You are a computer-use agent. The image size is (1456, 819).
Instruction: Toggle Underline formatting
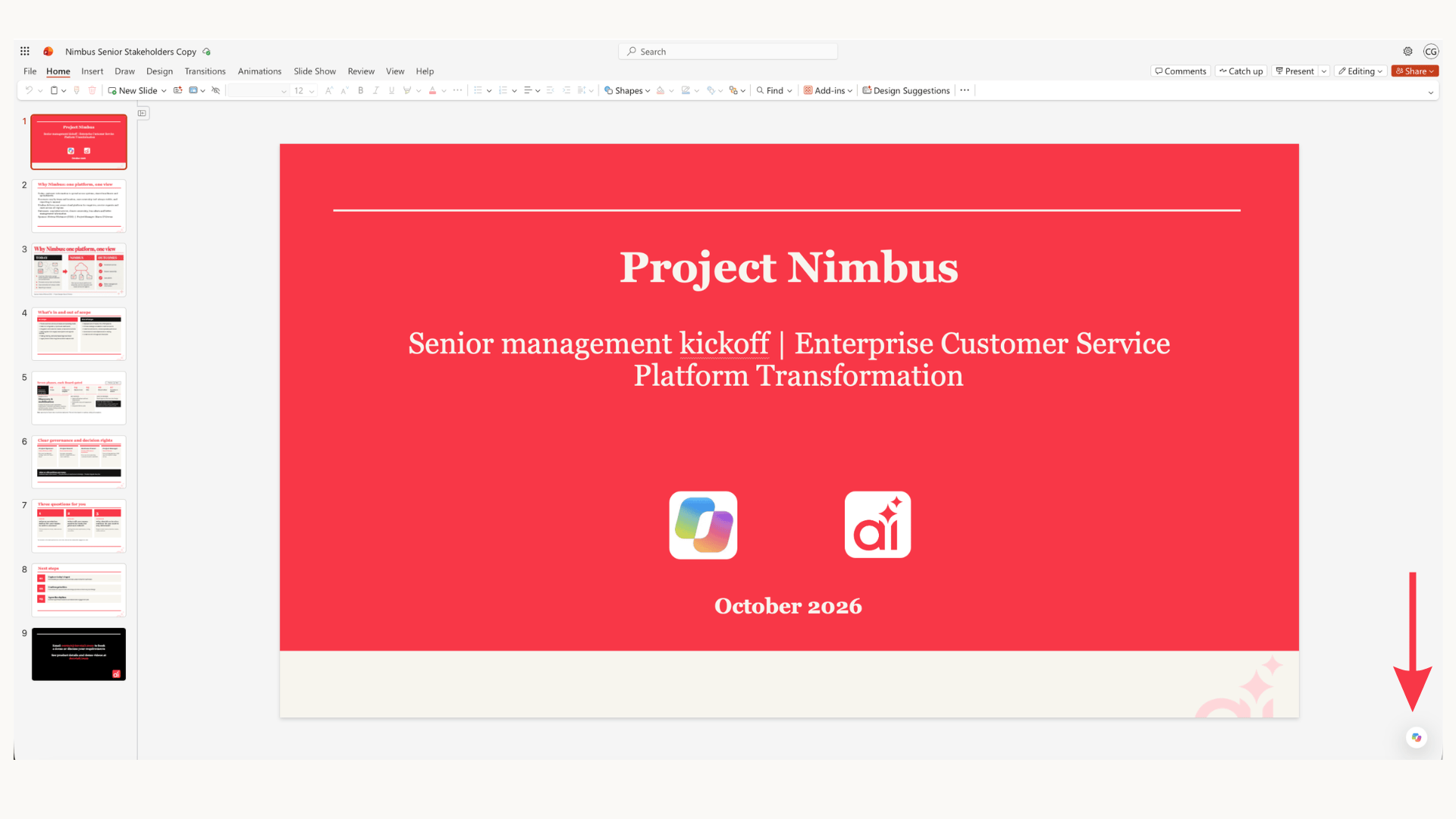pos(391,90)
